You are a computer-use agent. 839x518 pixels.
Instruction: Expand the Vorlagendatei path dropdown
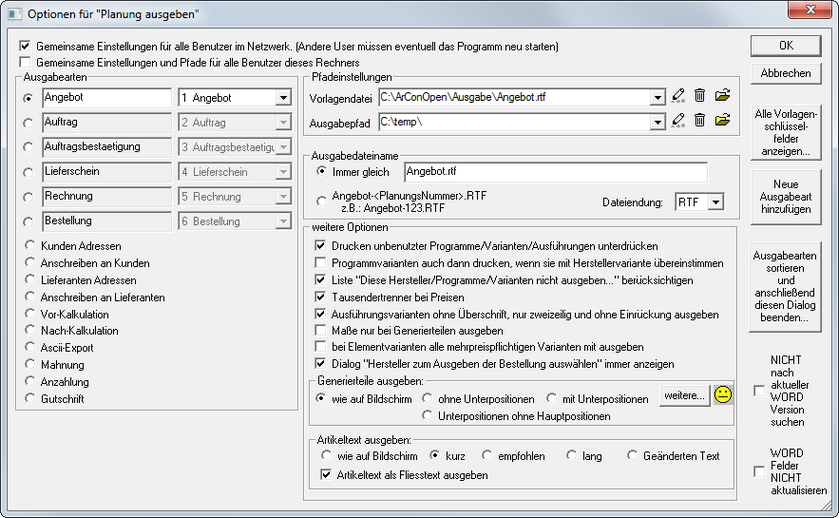(657, 97)
